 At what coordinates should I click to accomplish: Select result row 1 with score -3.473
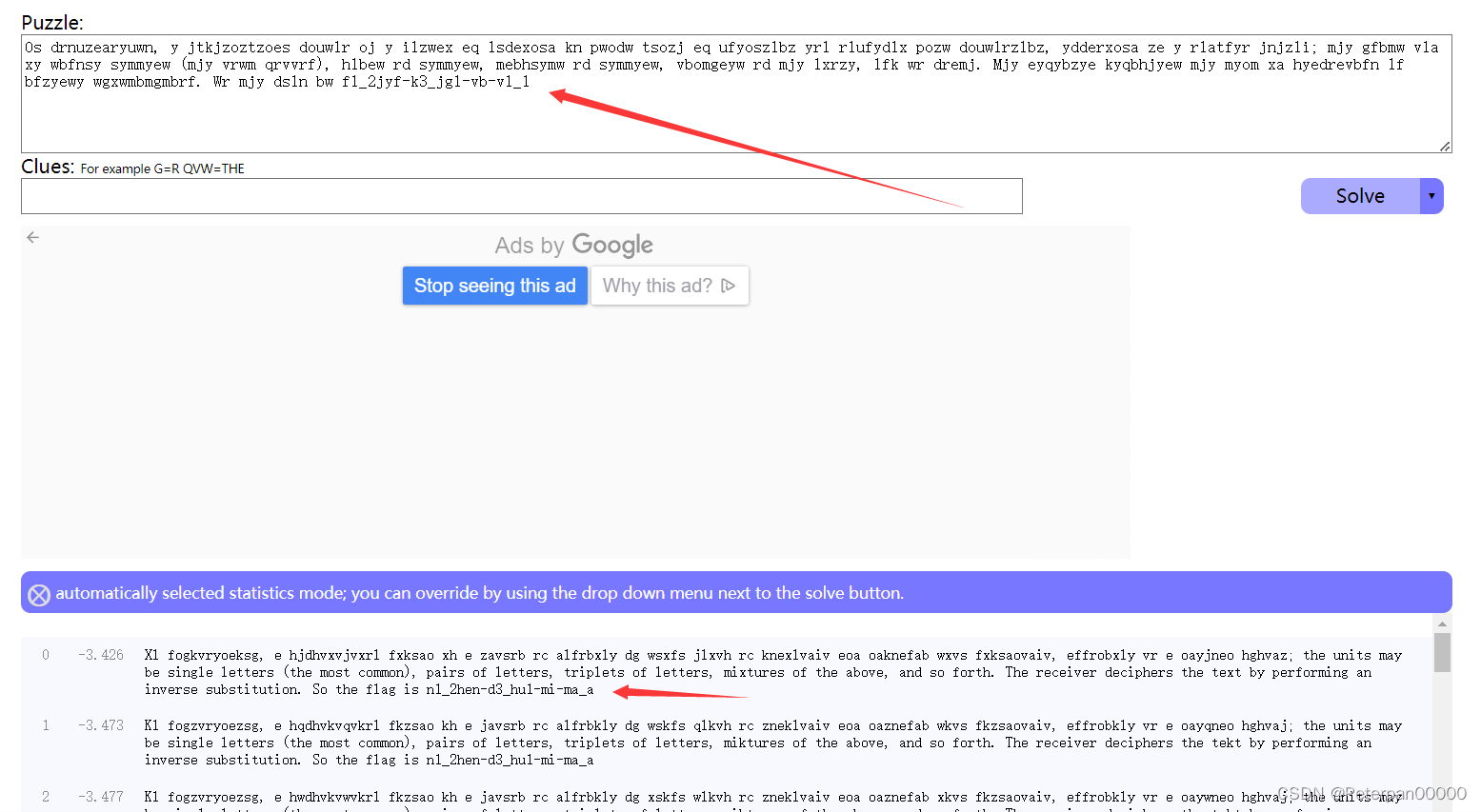[x=727, y=743]
